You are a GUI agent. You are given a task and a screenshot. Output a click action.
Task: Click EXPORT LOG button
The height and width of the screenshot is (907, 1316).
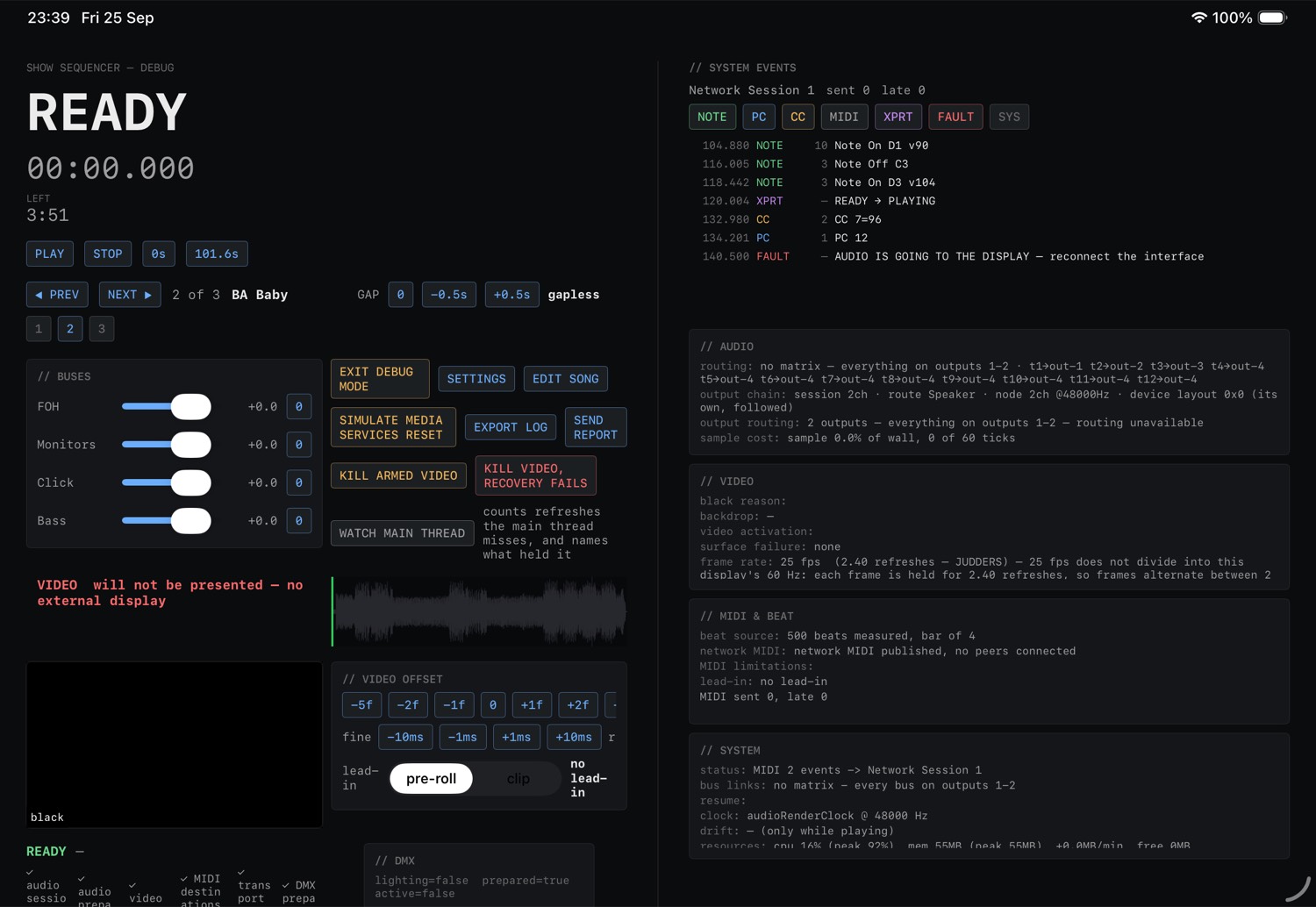coord(511,427)
